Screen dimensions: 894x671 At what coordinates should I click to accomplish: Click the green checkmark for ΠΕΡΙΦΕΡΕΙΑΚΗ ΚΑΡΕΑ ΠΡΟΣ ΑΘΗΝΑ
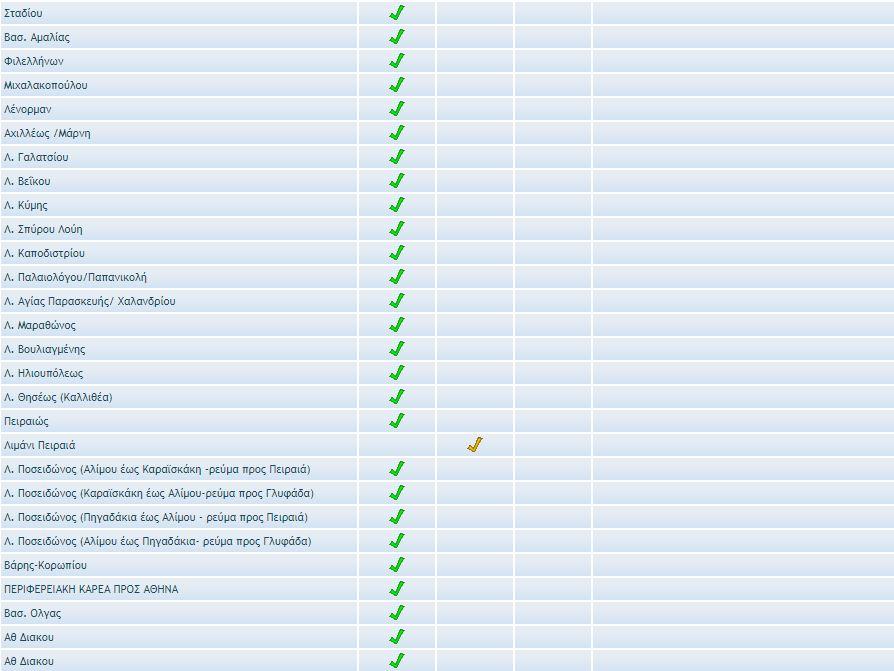[396, 589]
